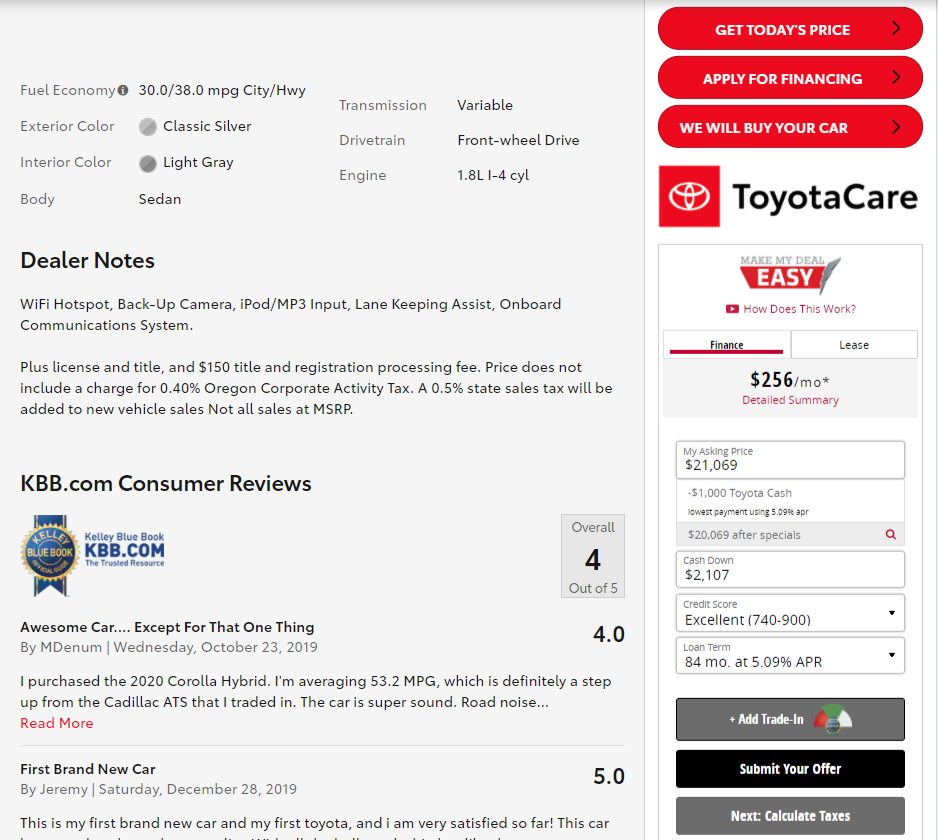938x840 pixels.
Task: Expand the Loan Term dropdown
Action: (790, 655)
